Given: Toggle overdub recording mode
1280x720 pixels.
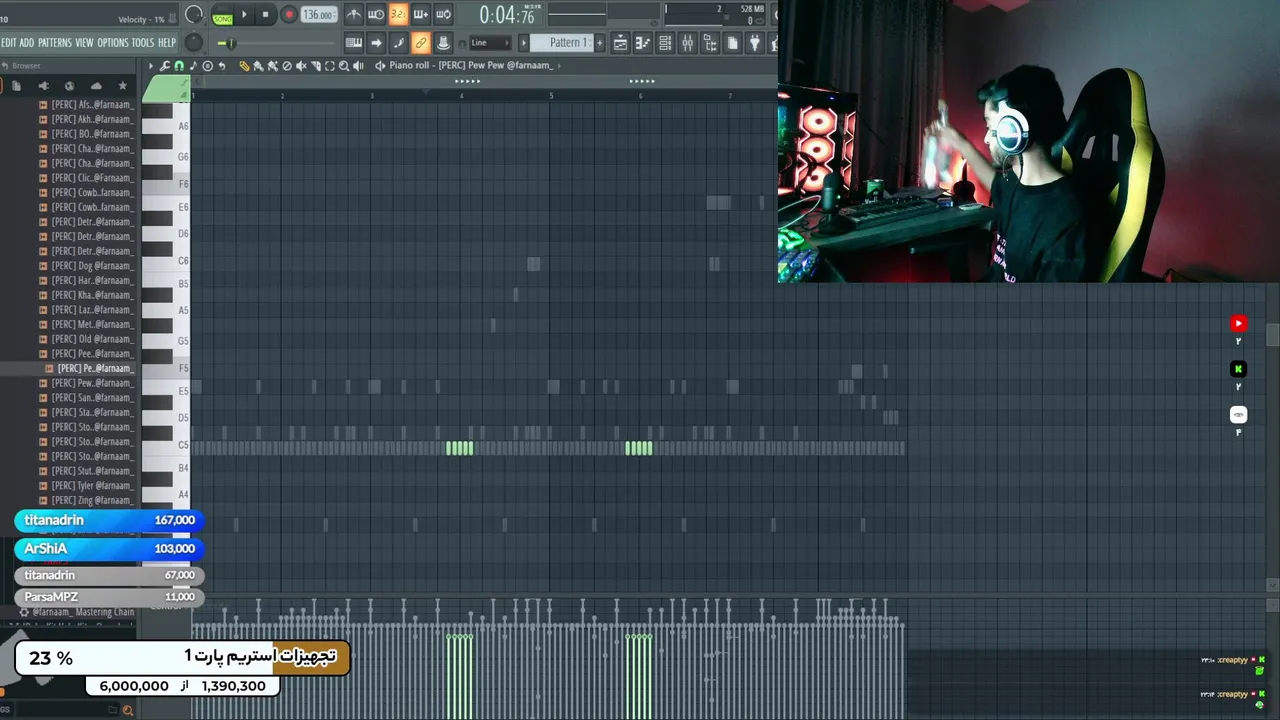Looking at the screenshot, I should click(420, 14).
